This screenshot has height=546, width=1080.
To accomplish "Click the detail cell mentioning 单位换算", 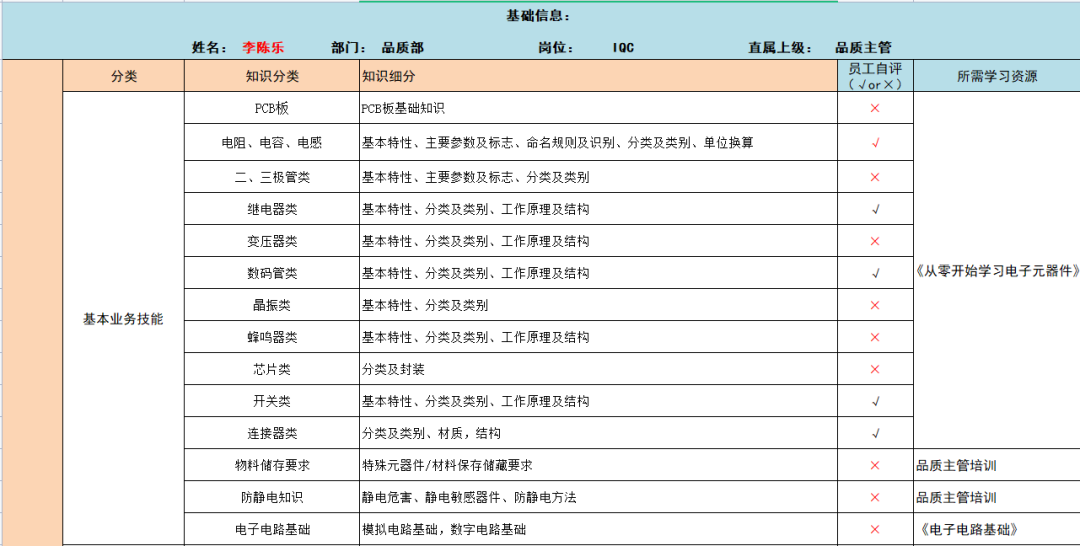I will pos(599,143).
